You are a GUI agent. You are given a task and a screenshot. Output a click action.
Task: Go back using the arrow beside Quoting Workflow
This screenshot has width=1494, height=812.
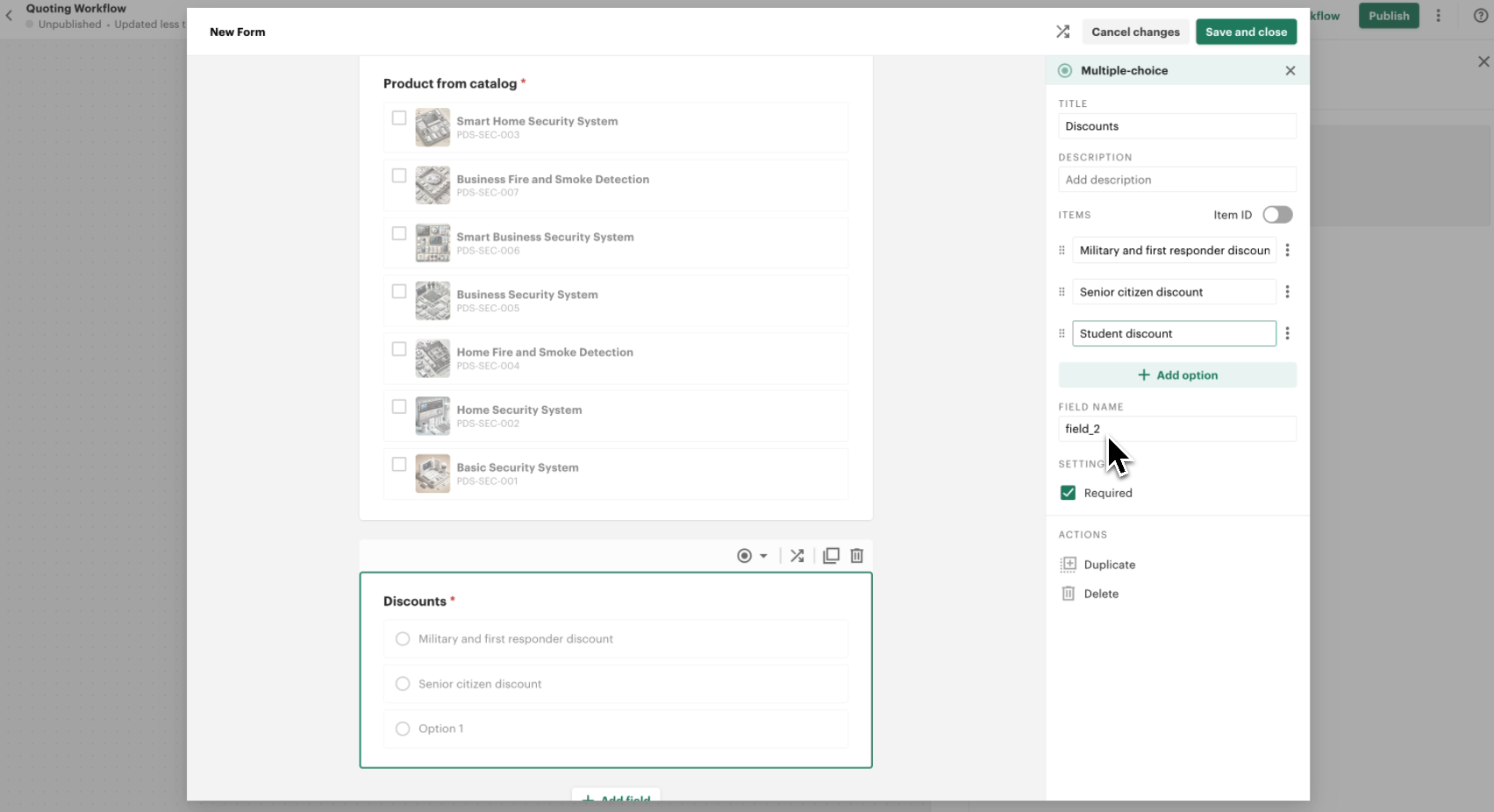coord(10,16)
